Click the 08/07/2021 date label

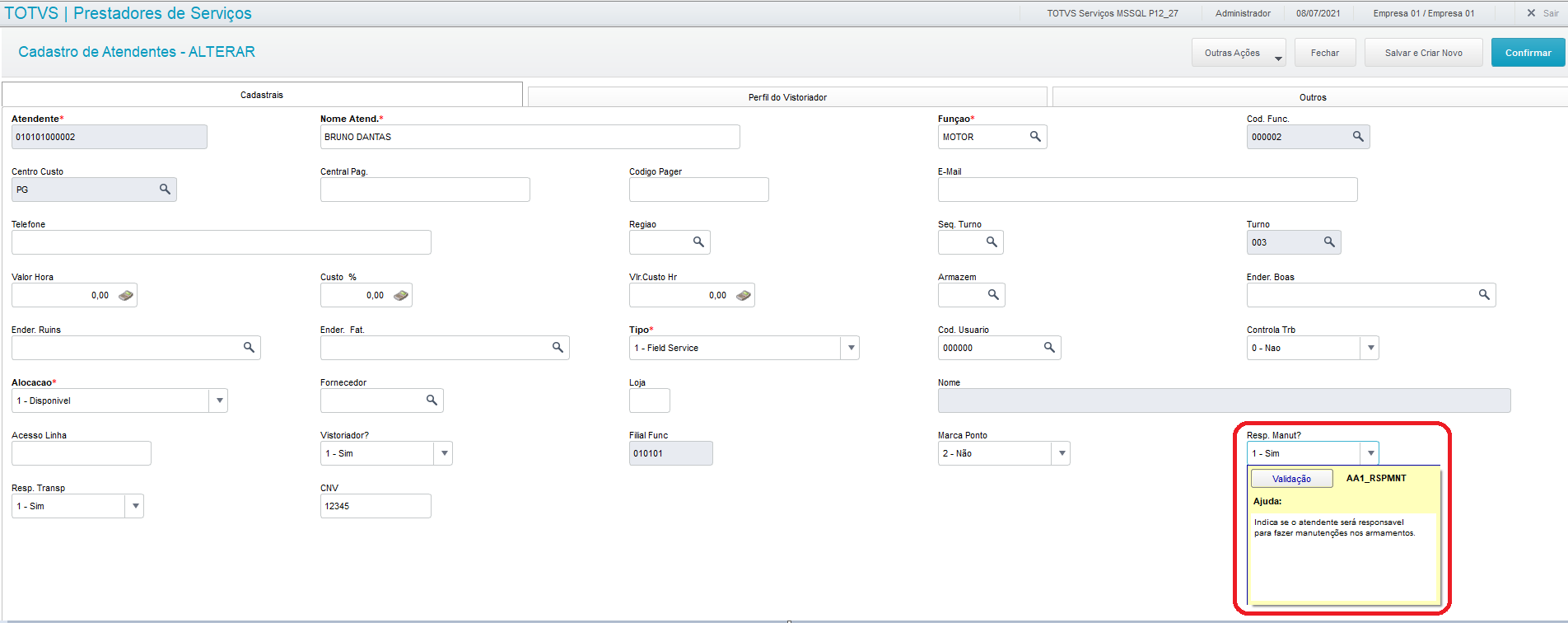click(x=1318, y=13)
